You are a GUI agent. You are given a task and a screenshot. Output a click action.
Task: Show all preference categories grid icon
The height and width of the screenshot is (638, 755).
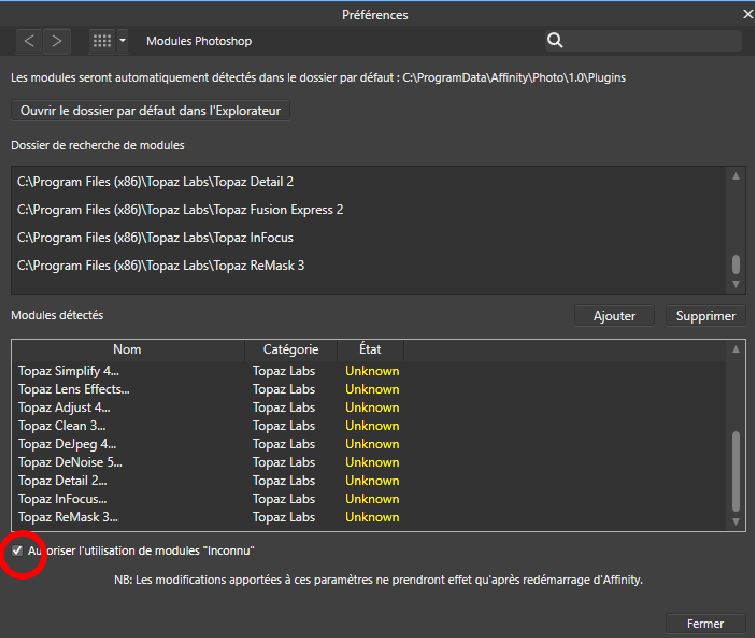(x=102, y=41)
